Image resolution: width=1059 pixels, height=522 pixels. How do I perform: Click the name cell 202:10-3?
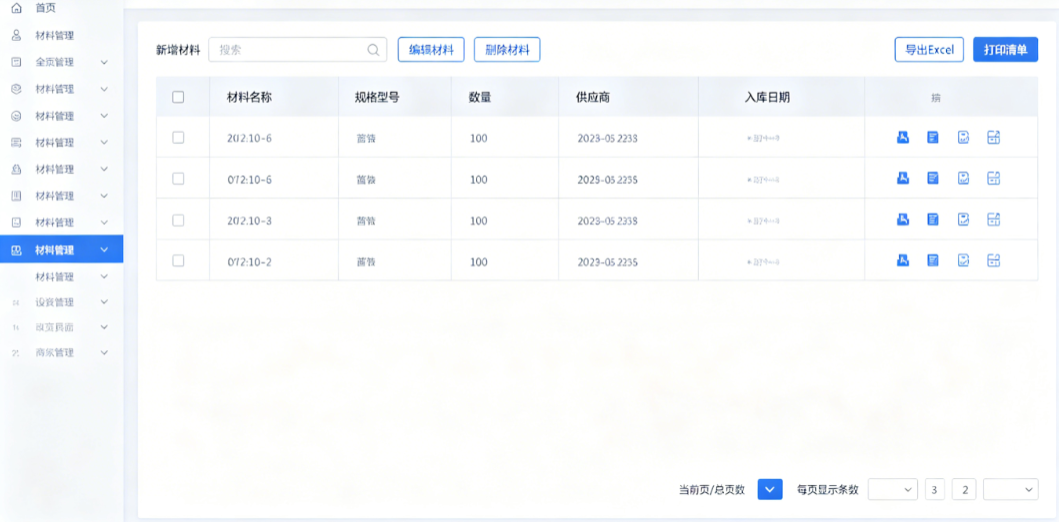[x=250, y=221]
